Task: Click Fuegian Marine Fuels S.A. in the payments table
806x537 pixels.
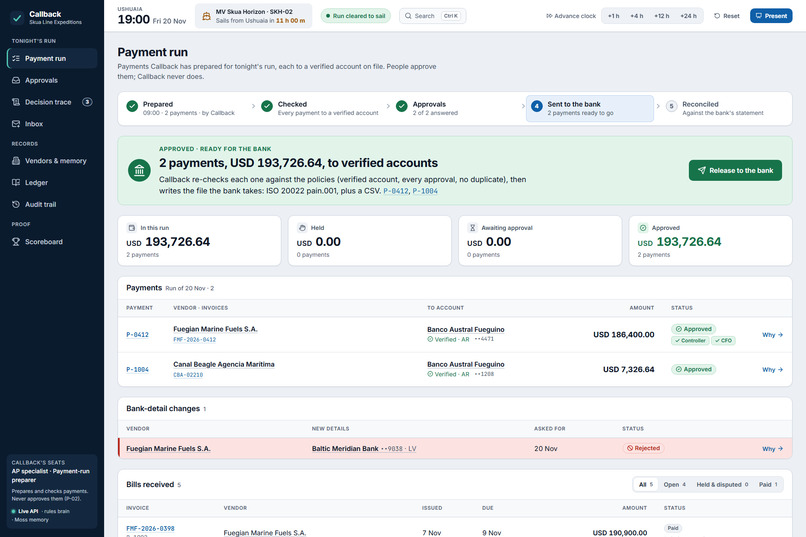Action: coord(215,329)
